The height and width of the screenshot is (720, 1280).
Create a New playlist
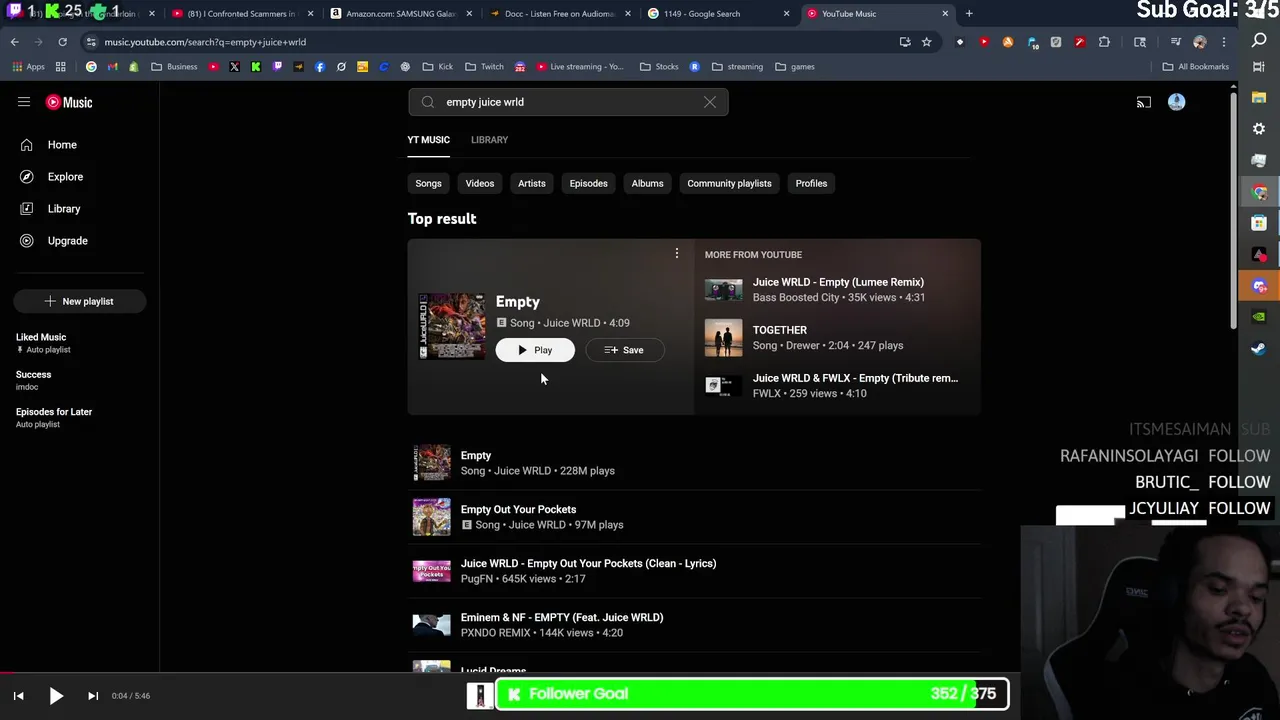tap(80, 301)
